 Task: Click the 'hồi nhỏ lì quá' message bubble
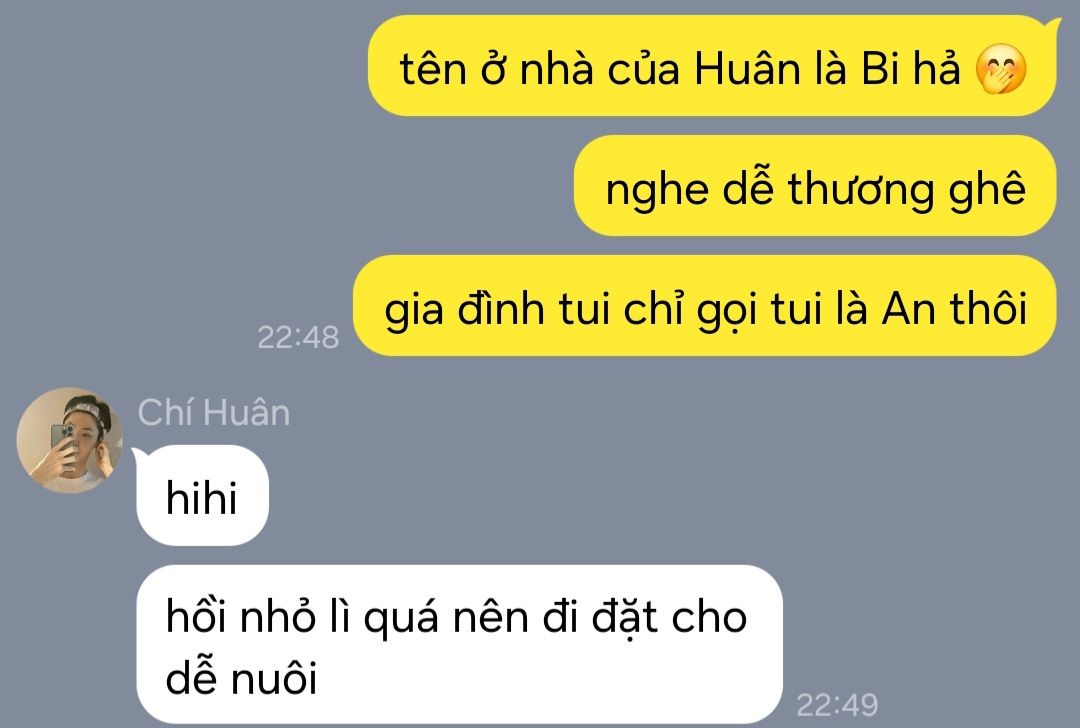click(x=459, y=644)
